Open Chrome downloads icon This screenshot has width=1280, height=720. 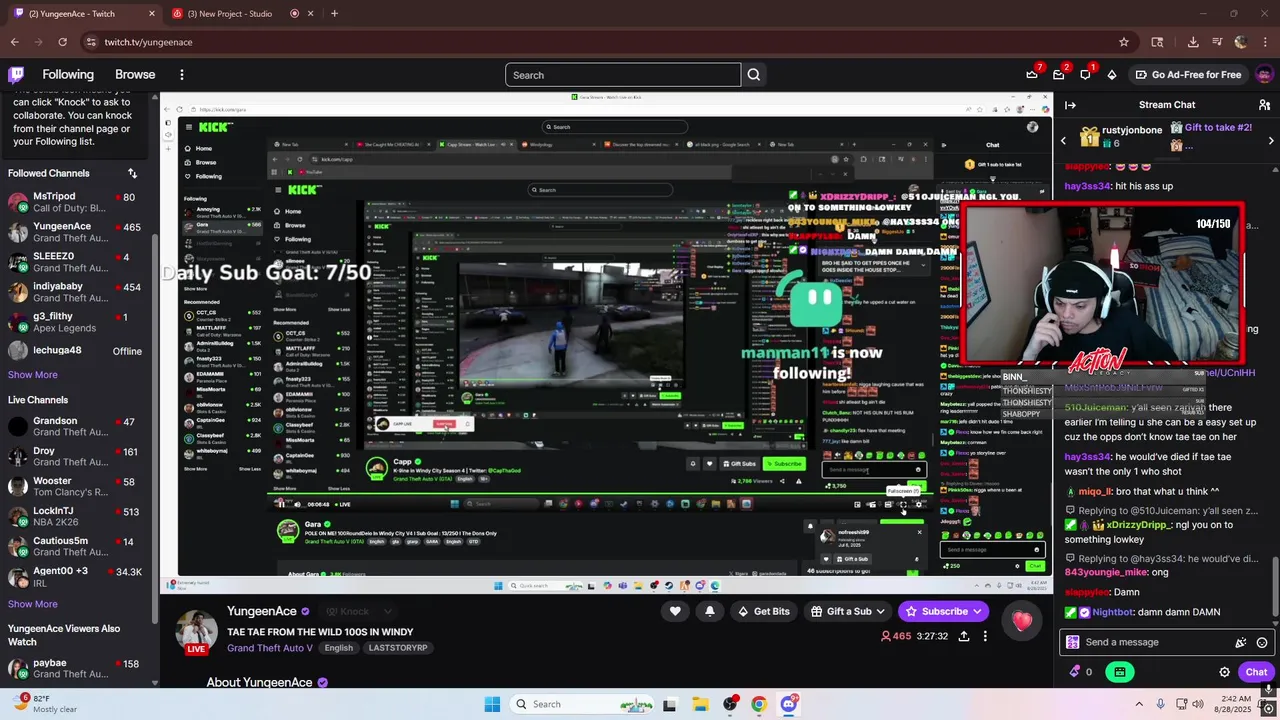[x=1193, y=42]
